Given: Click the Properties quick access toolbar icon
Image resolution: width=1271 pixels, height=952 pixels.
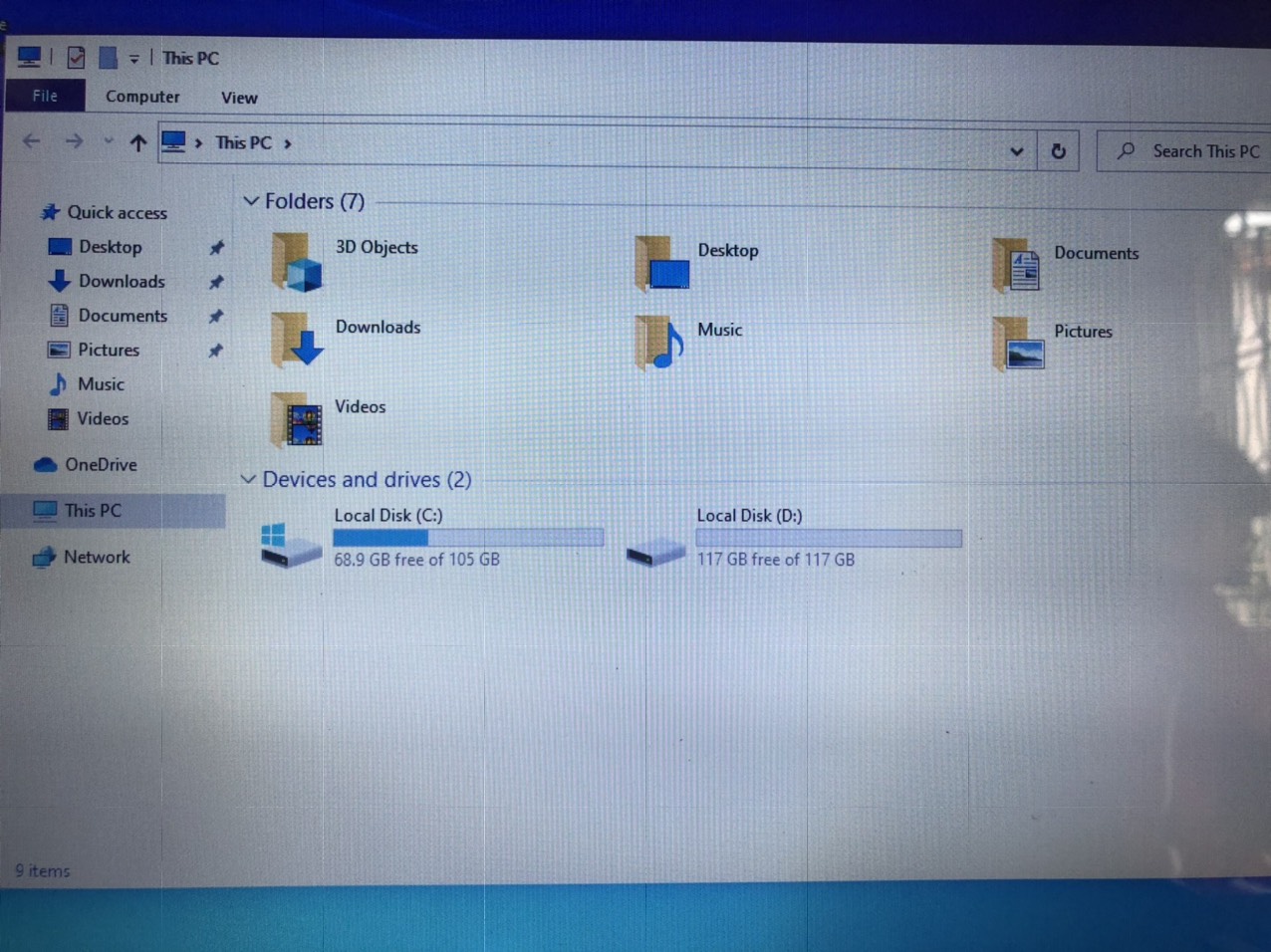Looking at the screenshot, I should [x=76, y=58].
